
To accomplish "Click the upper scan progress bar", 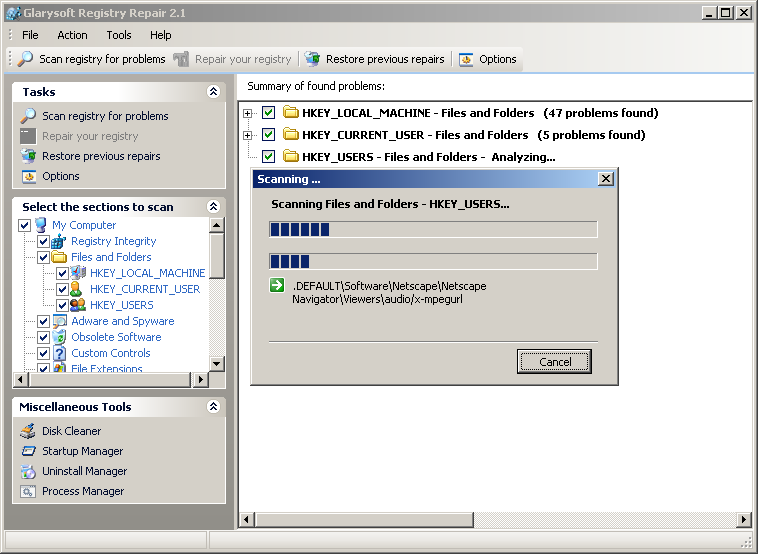I will point(433,229).
